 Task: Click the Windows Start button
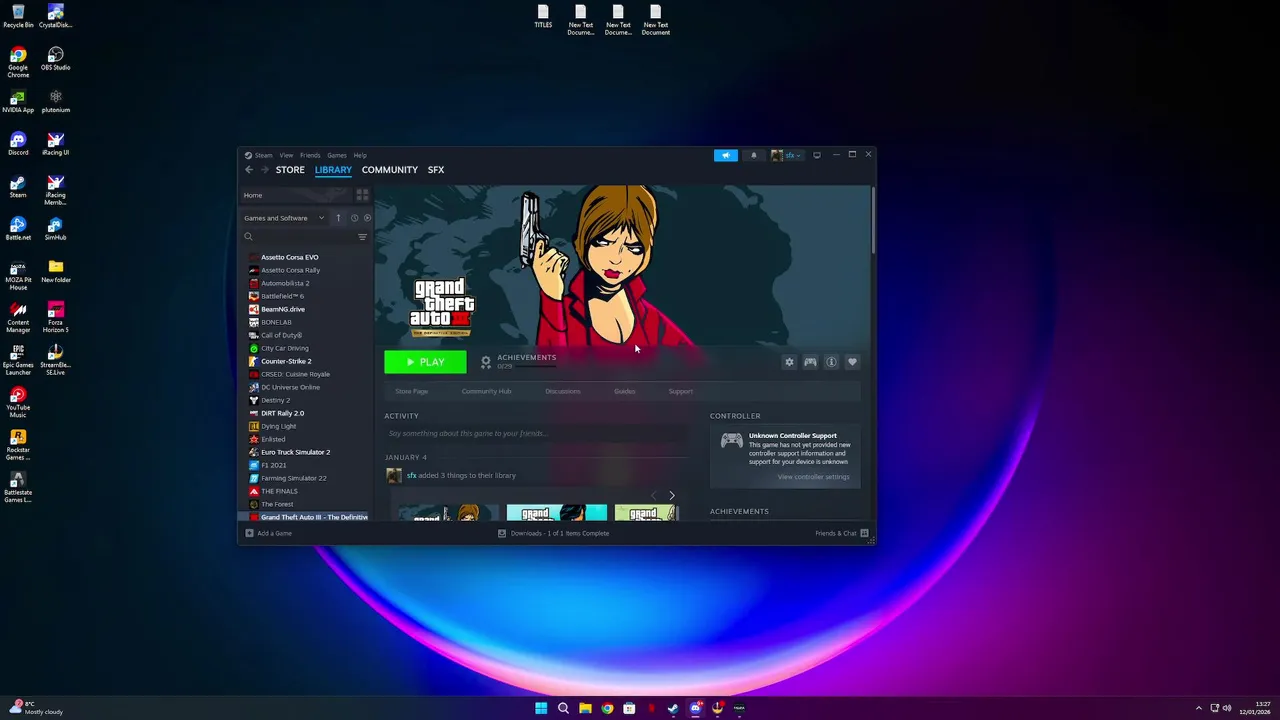[541, 708]
